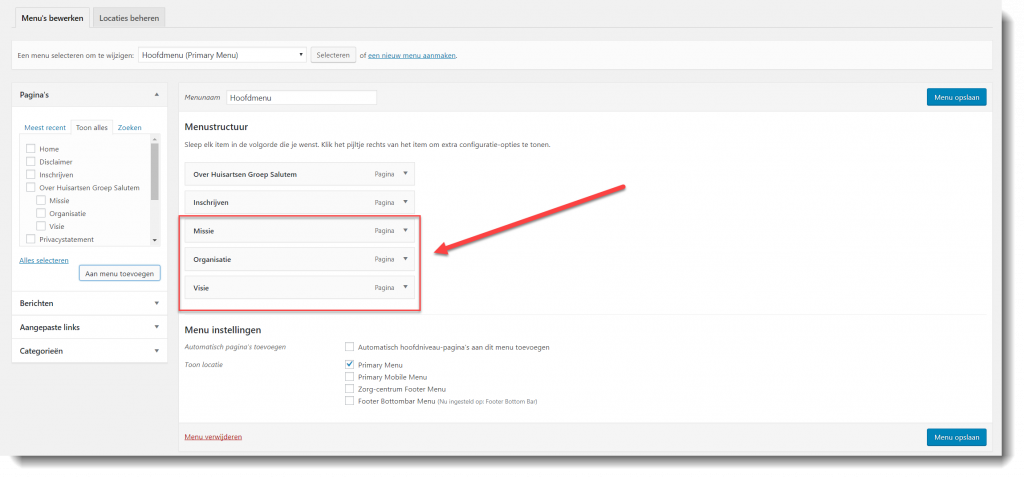
Task: Uncheck the Primary Menu location
Action: [x=349, y=364]
